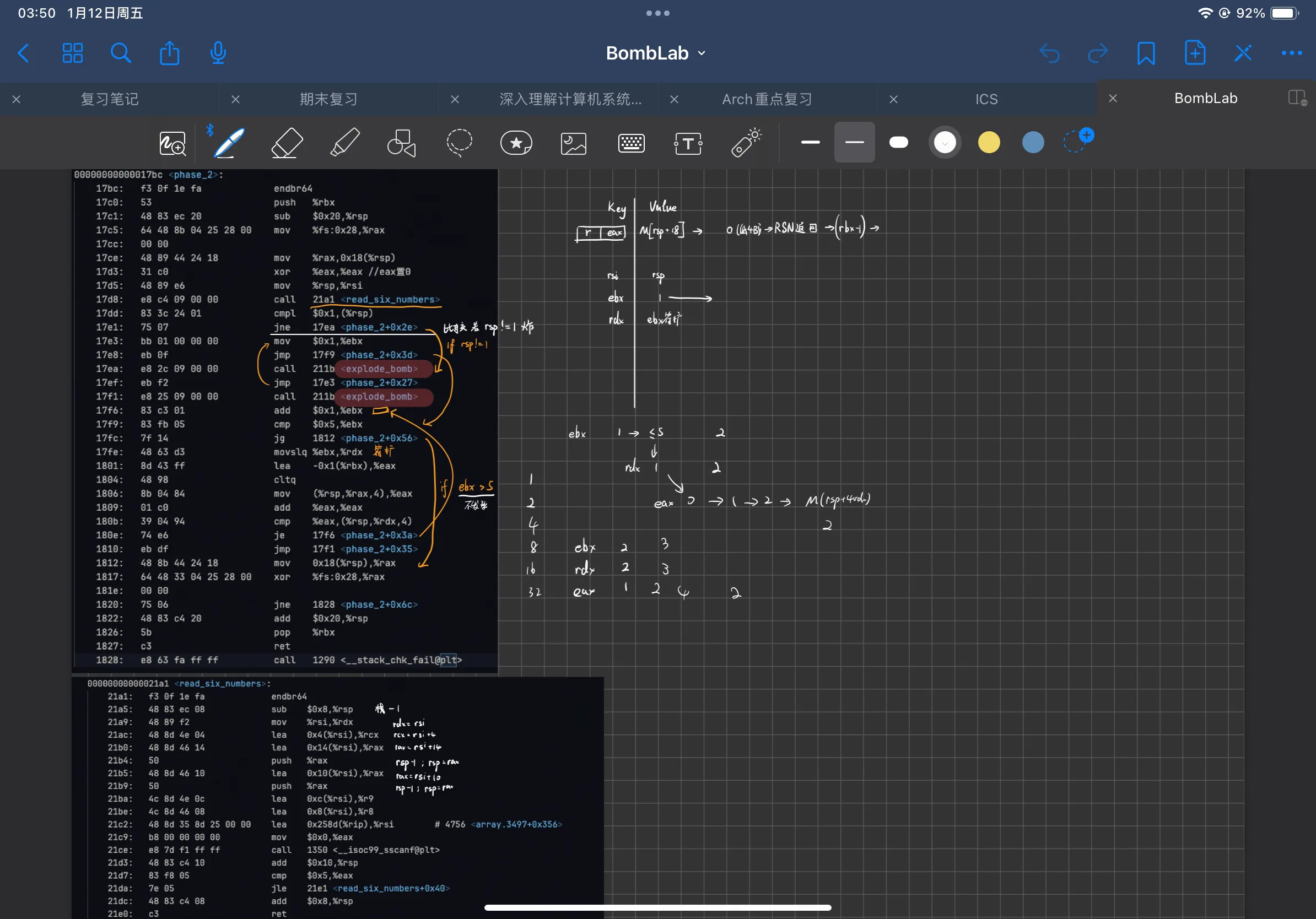
Task: Start audio recording with microphone icon
Action: click(x=218, y=53)
